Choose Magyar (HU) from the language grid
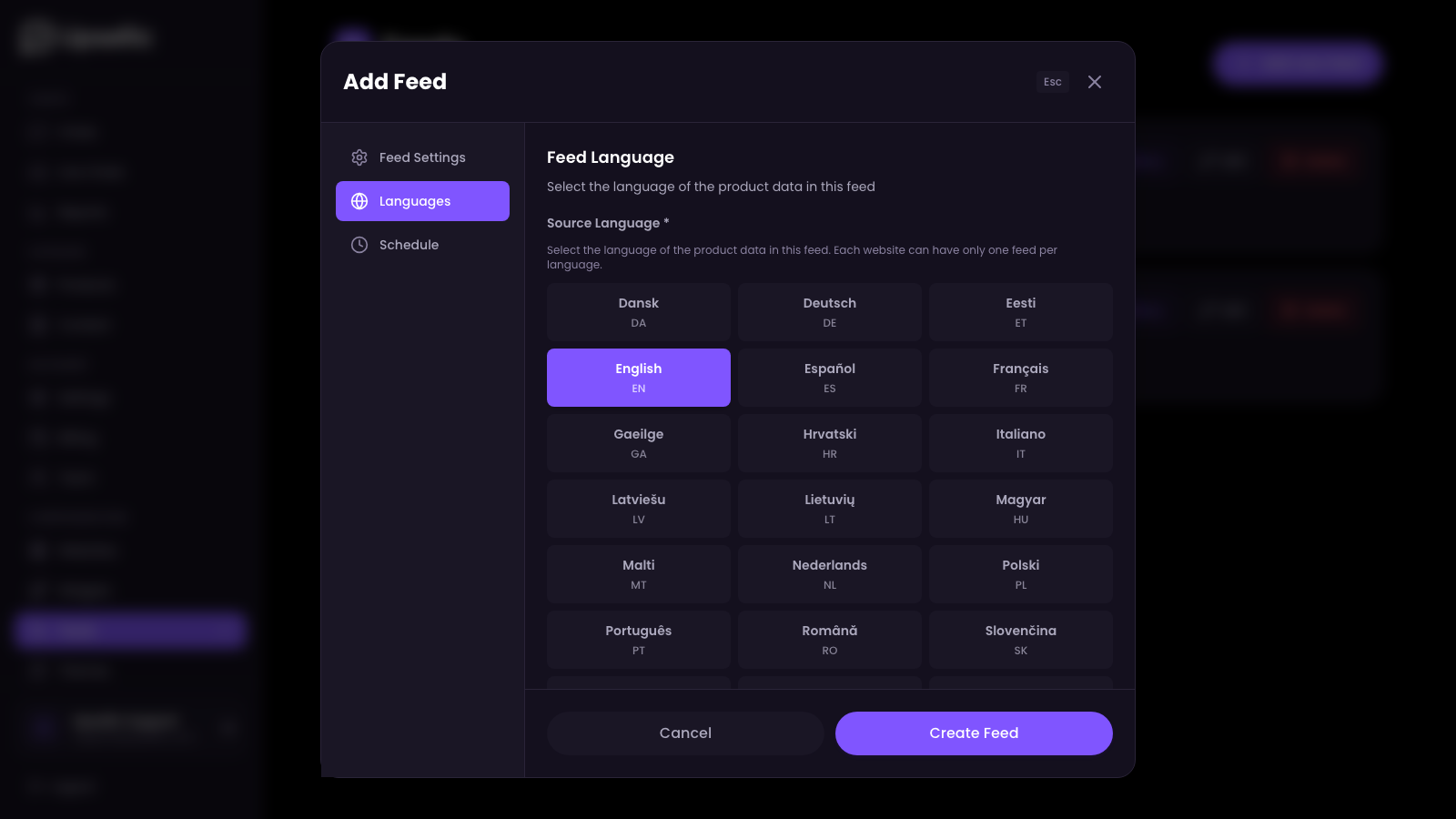 pyautogui.click(x=1020, y=508)
